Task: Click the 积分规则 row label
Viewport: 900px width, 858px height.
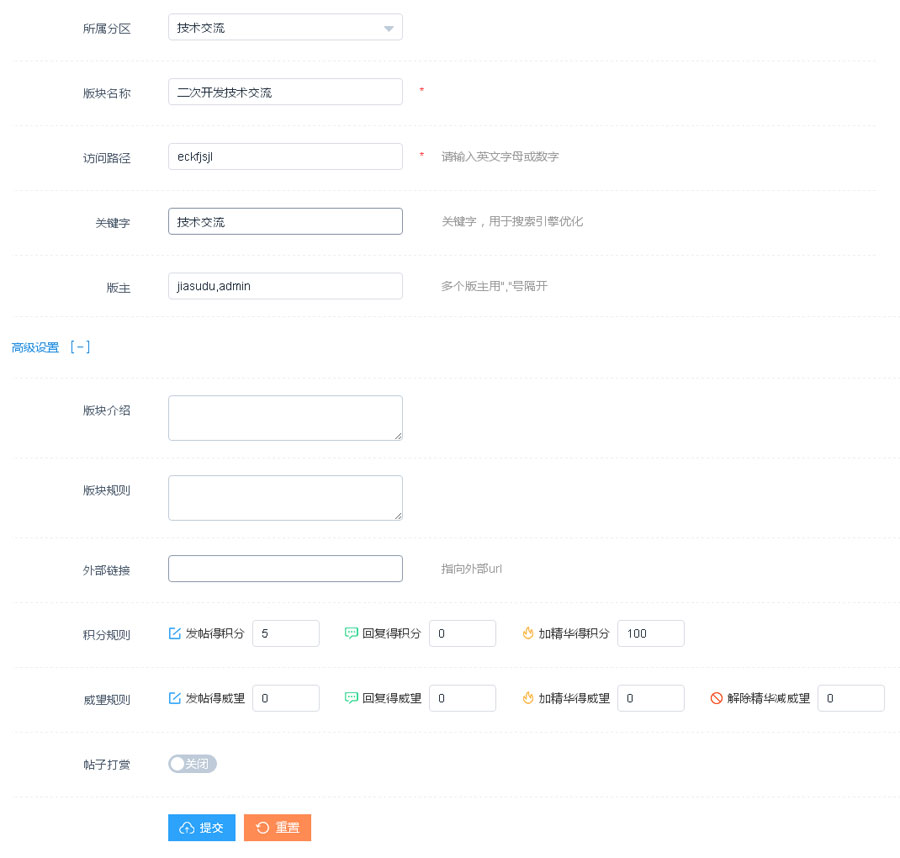Action: pos(107,635)
